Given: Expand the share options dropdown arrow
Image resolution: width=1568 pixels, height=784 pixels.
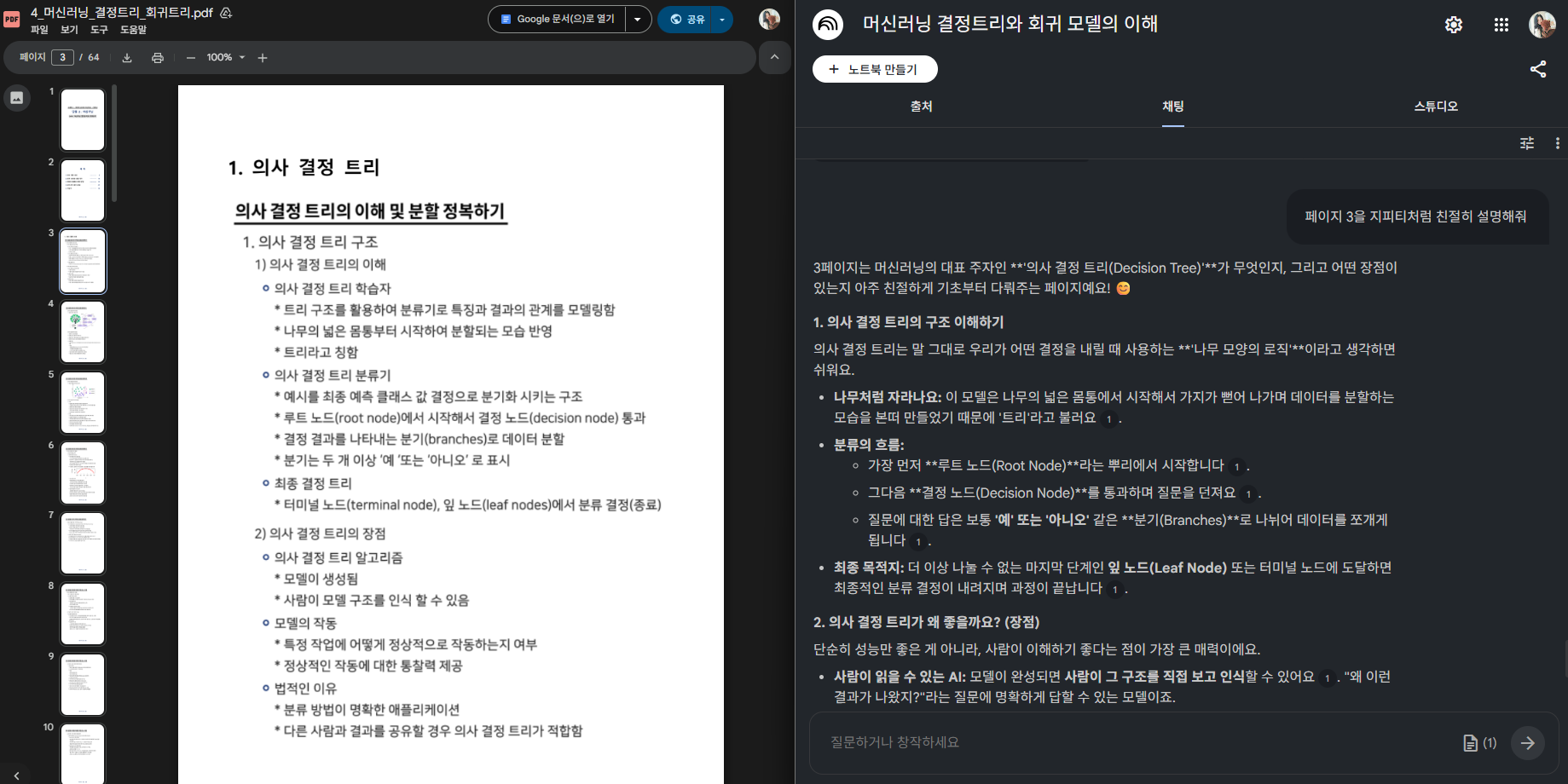Looking at the screenshot, I should (x=722, y=19).
